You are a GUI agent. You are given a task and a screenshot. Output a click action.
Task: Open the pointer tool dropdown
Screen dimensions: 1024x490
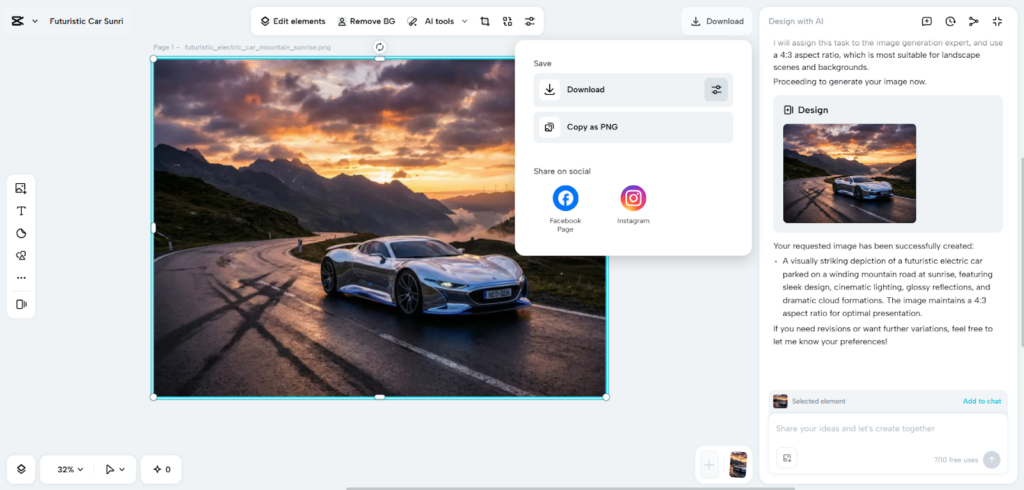click(117, 469)
